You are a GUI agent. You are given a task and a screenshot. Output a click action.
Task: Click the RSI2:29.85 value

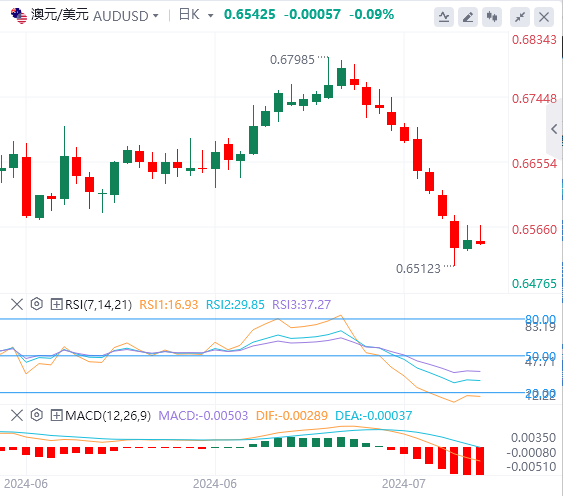[x=235, y=305]
